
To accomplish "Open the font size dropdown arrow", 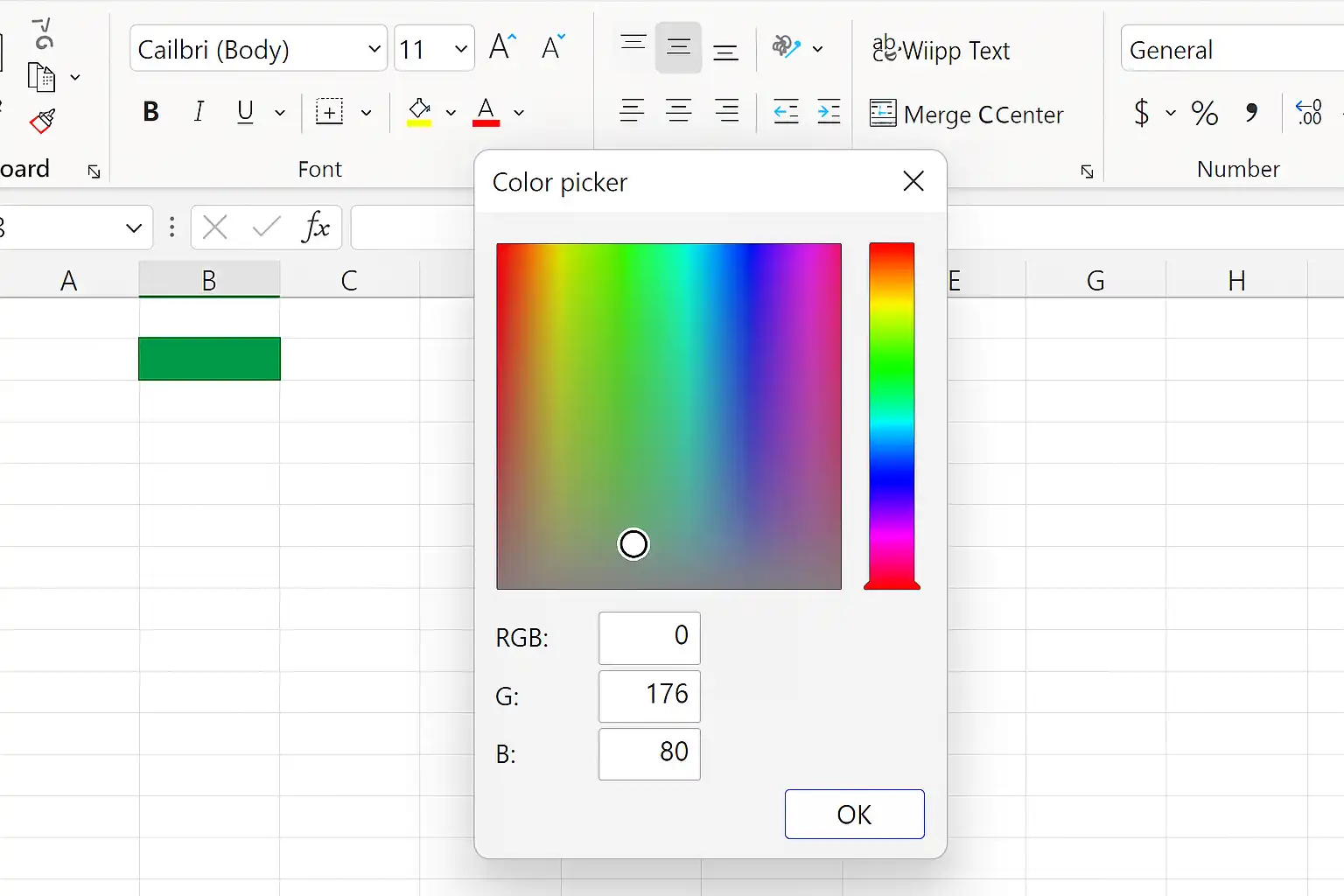I will coord(461,49).
